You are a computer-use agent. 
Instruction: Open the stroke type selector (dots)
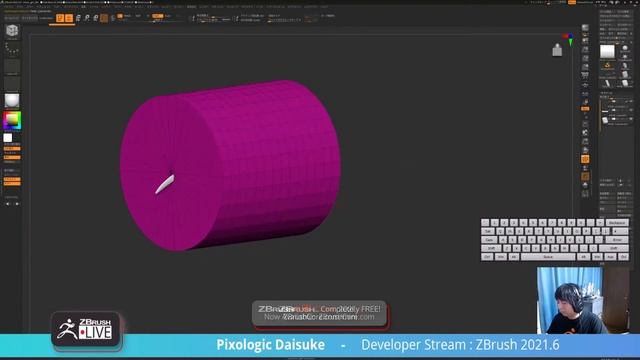pos(12,49)
